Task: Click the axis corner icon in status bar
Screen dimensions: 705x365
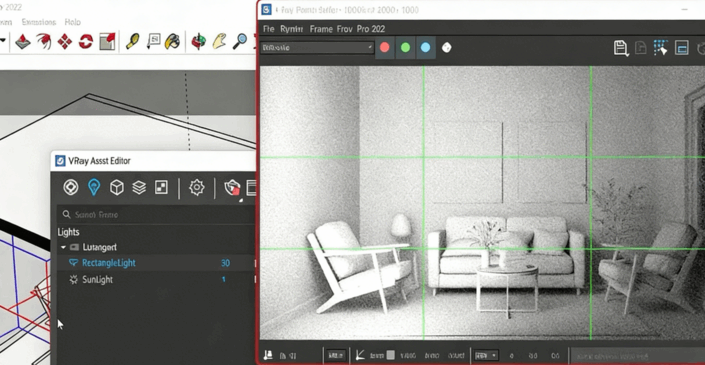Action: click(x=360, y=355)
